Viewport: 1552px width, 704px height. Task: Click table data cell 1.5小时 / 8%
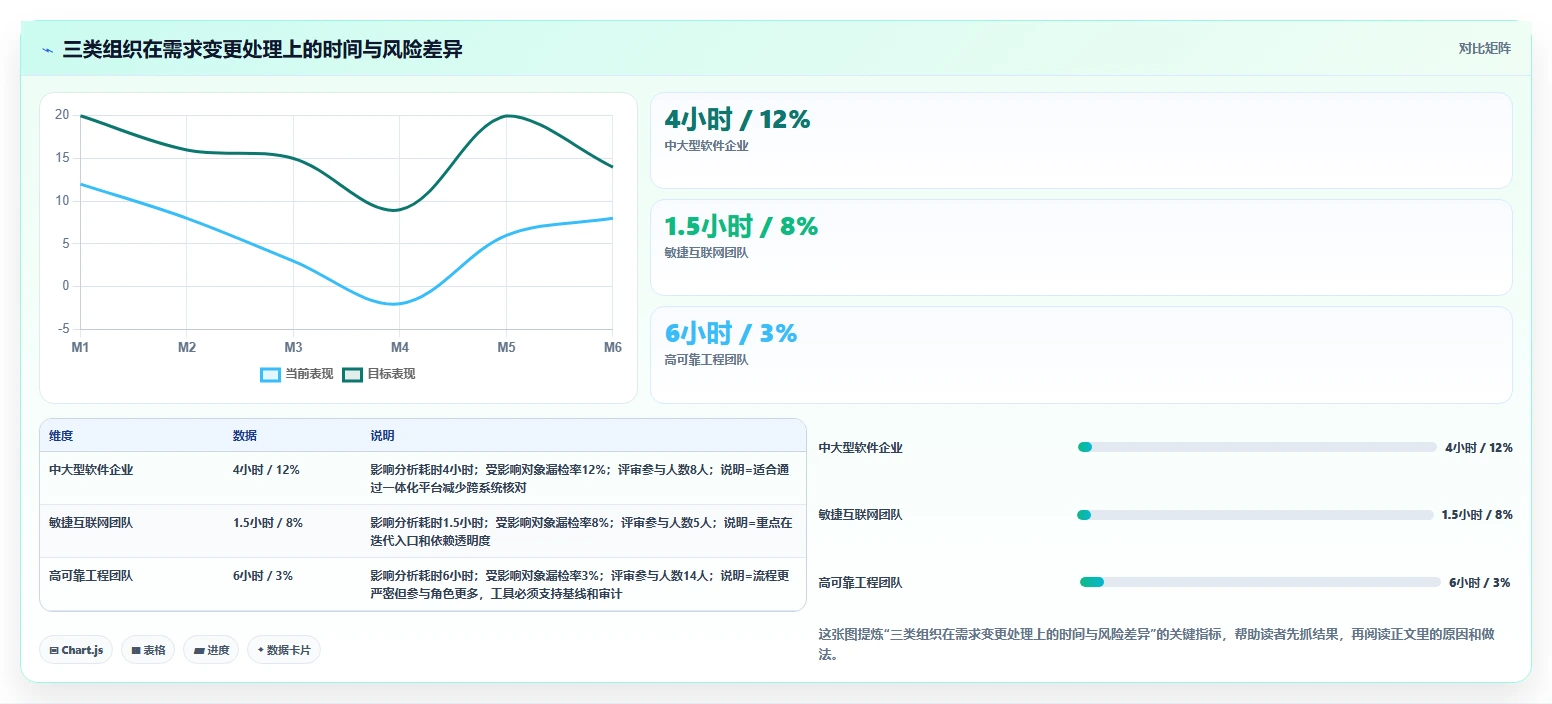coord(268,522)
